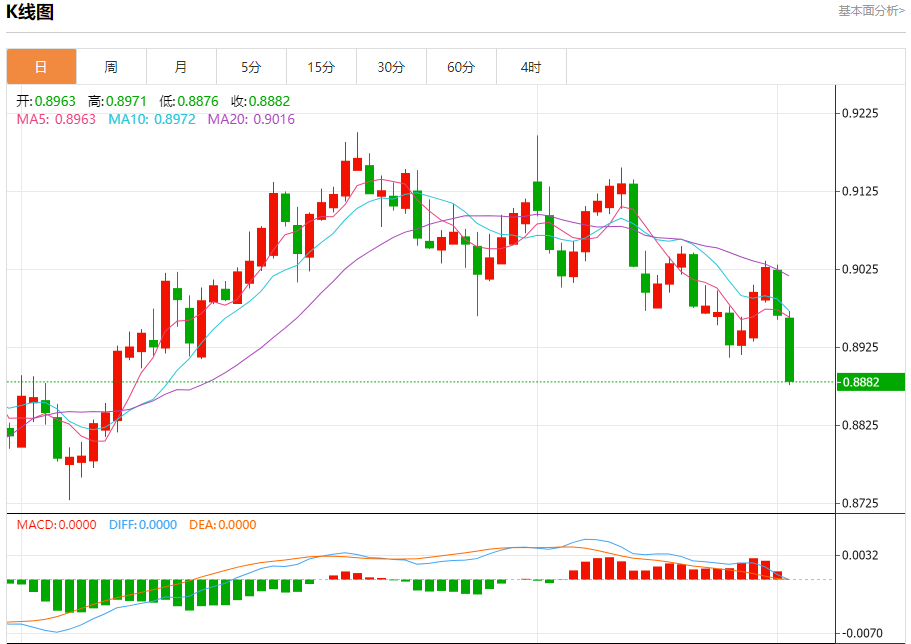Open the 4时 timeframe tab
This screenshot has width=911, height=644.
click(531, 67)
